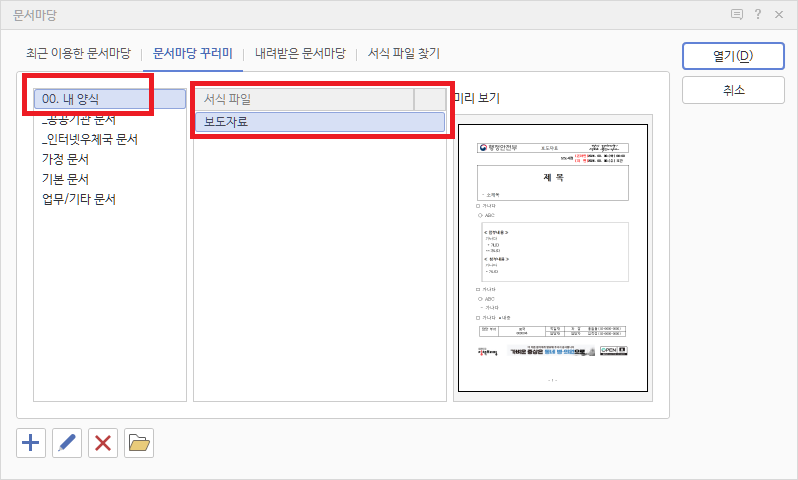Choose _인터넷우체국 문서 category
798x480 pixels.
(x=90, y=139)
